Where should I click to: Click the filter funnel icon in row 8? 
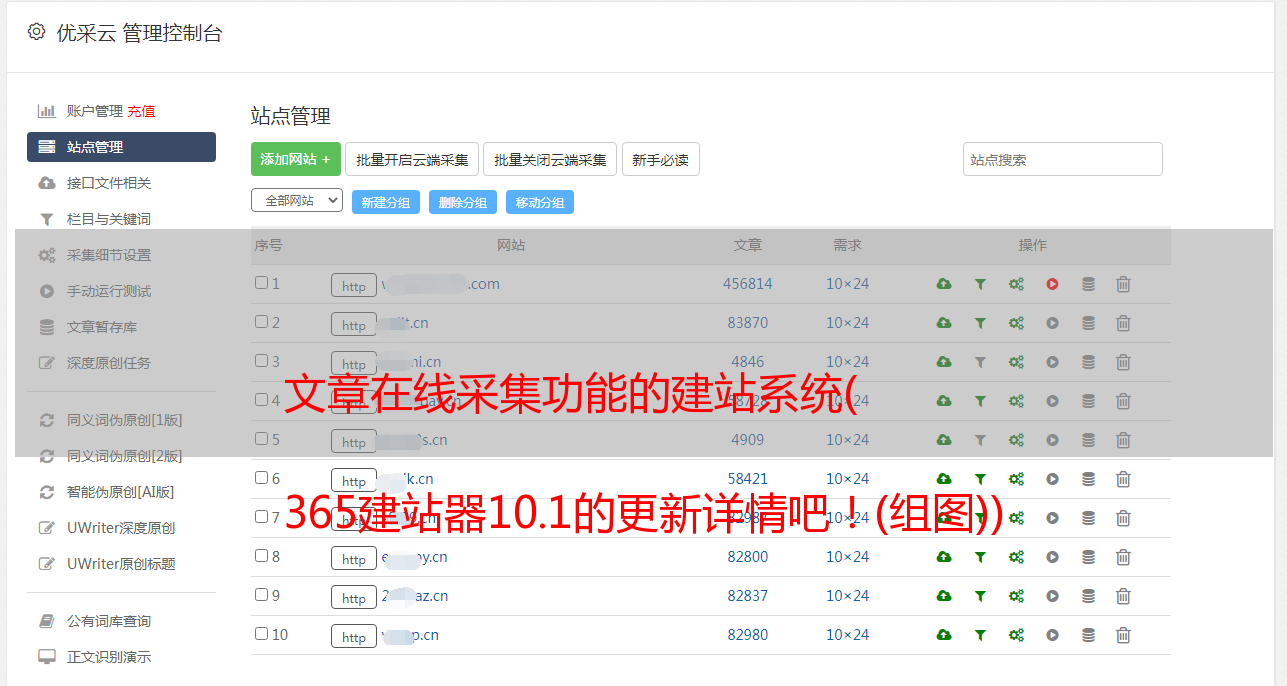click(x=980, y=557)
